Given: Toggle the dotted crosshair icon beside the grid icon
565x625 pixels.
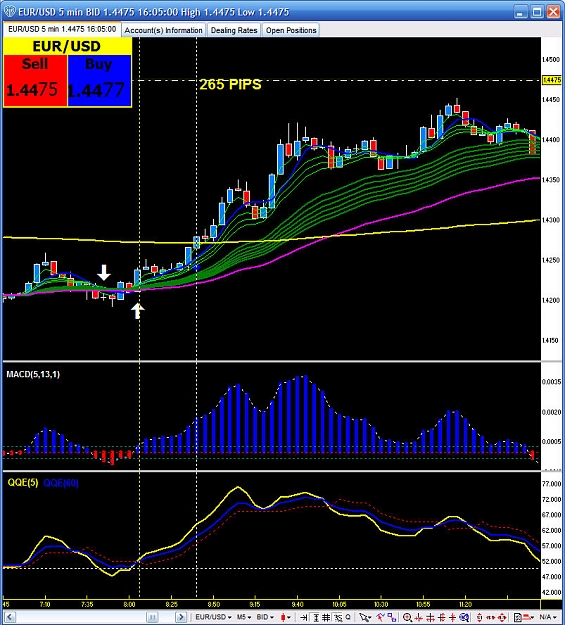Looking at the screenshot, I should 338,617.
